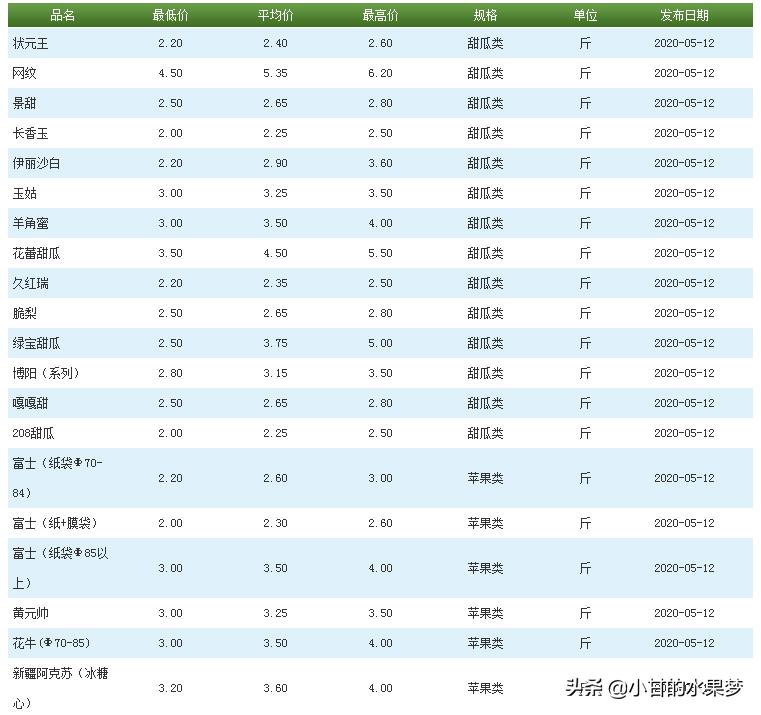Image resolution: width=761 pixels, height=715 pixels.
Task: Select the 伊丽沙白 melon entry
Action: coord(36,164)
